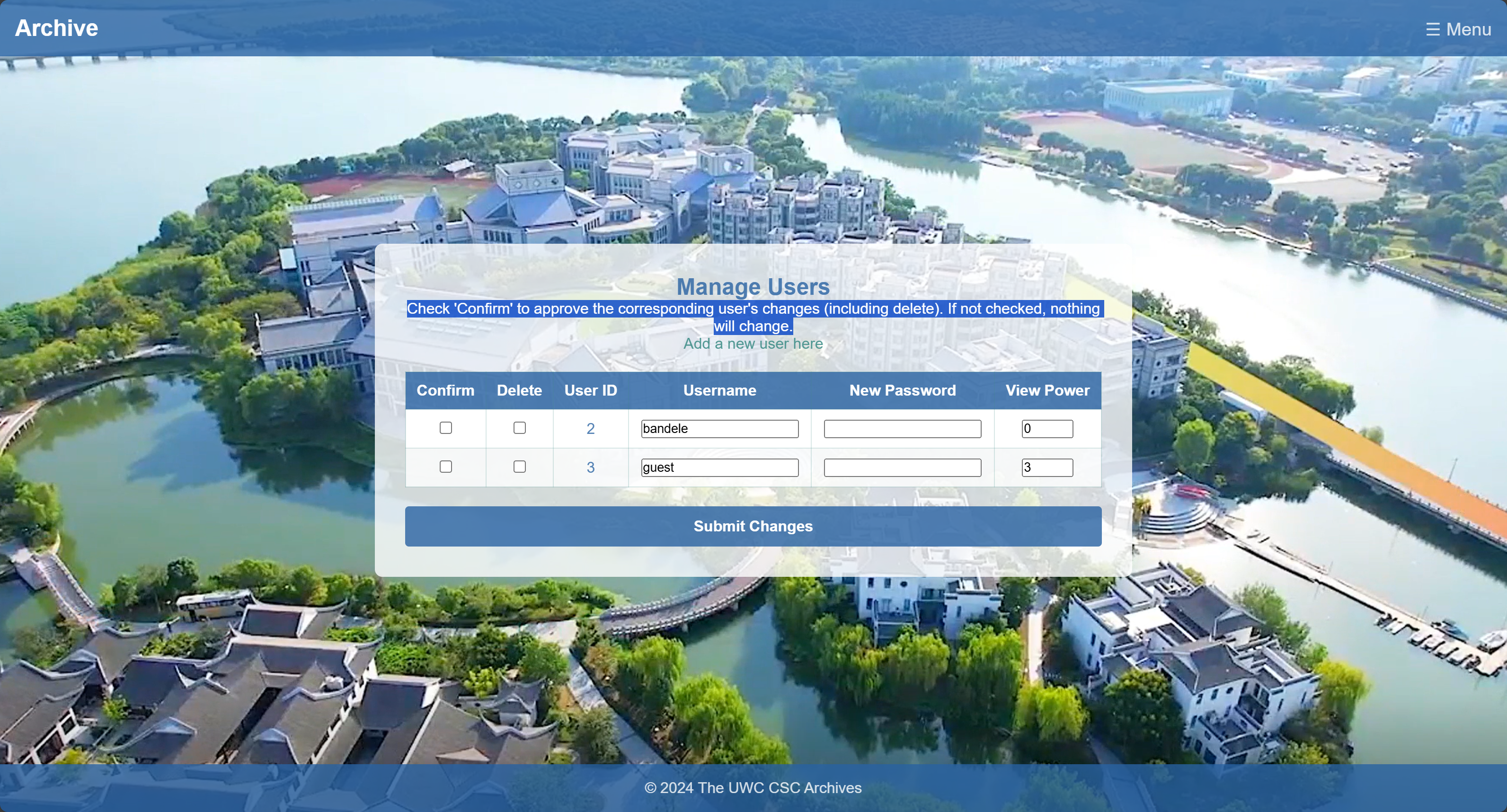Check Delete box for user bandele
This screenshot has width=1507, height=812.
pyautogui.click(x=520, y=428)
